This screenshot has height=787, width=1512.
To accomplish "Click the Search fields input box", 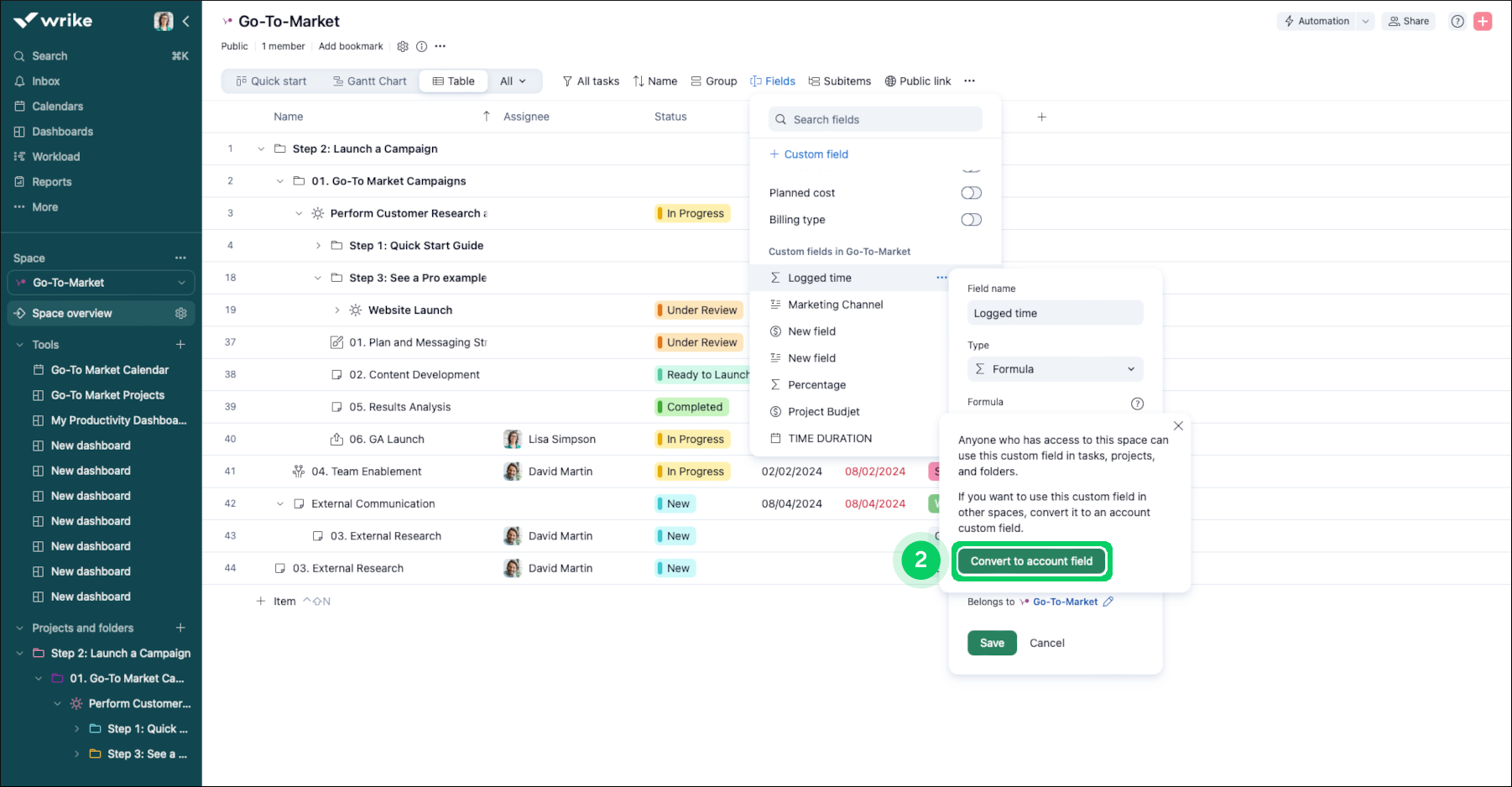I will (x=875, y=119).
